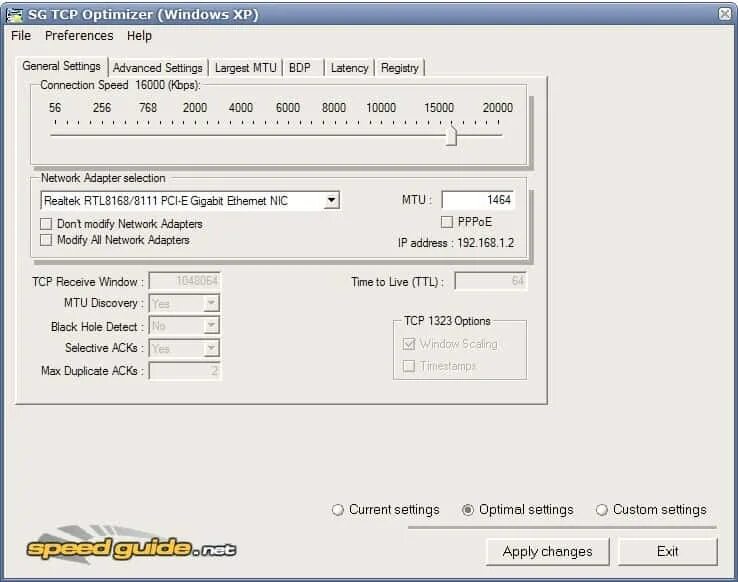Viewport: 738px width, 582px height.
Task: Click the Connection Speed 16000 (Kbps) label
Action: pos(120,85)
